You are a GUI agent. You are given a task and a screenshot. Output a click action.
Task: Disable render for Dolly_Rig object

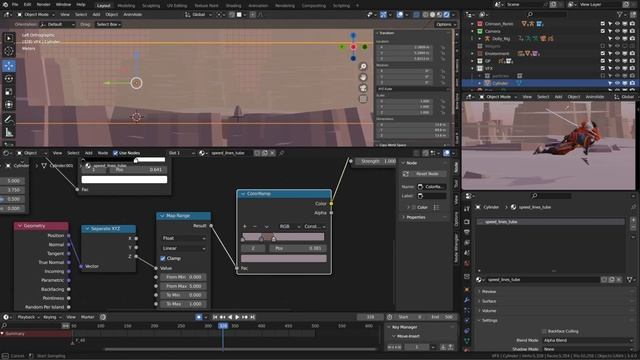pyautogui.click(x=632, y=38)
